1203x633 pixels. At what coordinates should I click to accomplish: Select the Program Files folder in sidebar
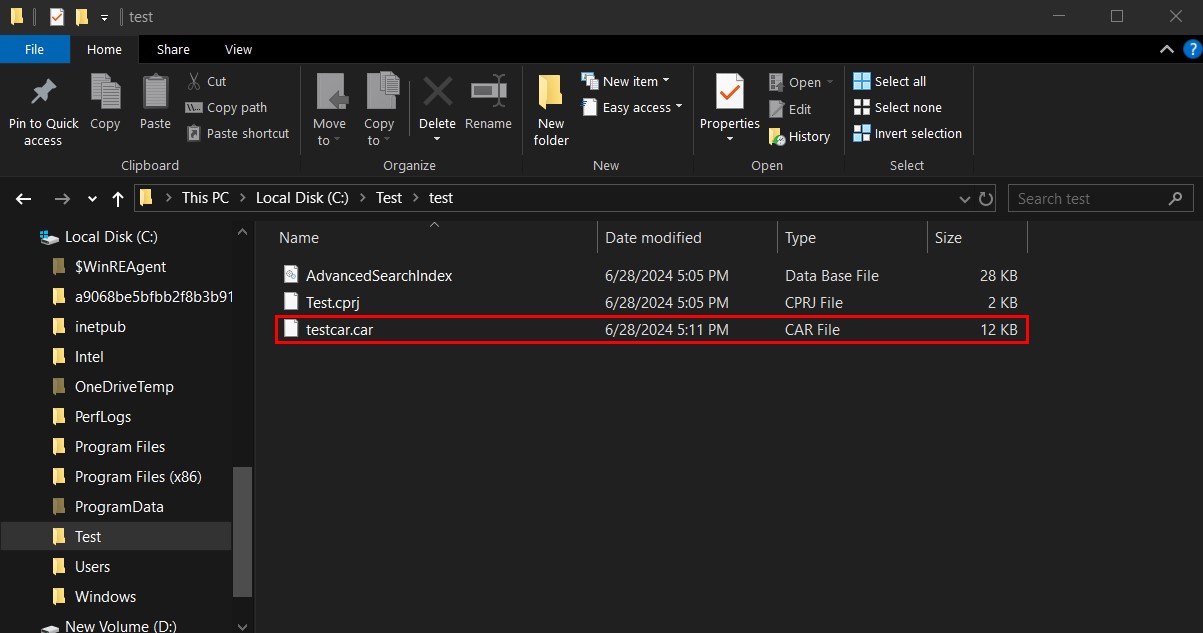[120, 447]
